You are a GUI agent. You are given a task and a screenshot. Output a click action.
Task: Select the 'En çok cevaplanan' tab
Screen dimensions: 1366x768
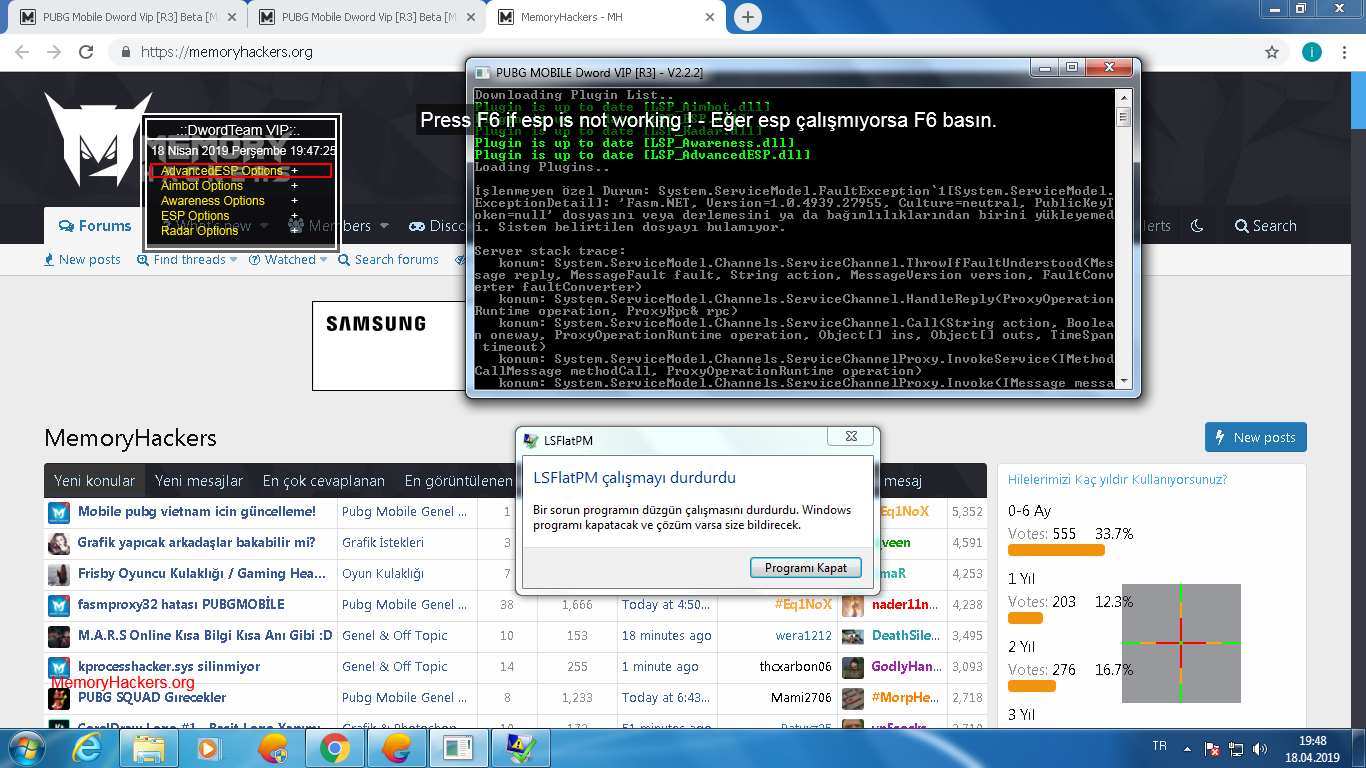tap(324, 481)
